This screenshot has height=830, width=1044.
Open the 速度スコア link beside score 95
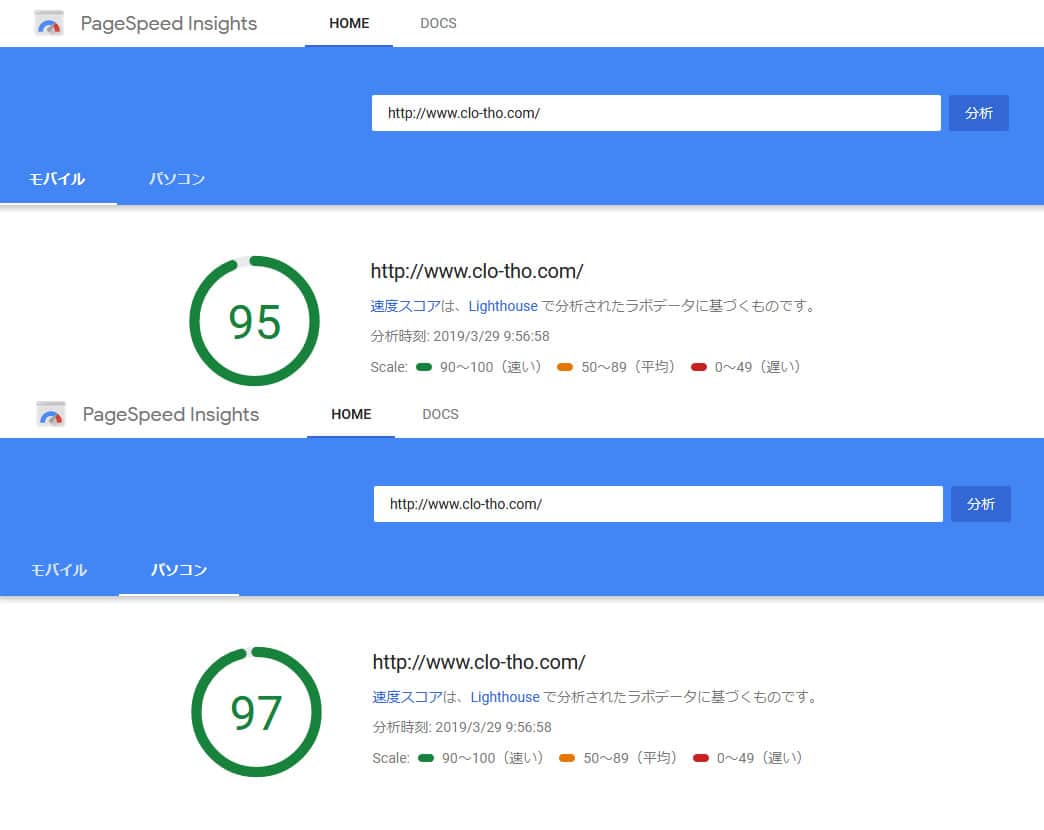405,306
